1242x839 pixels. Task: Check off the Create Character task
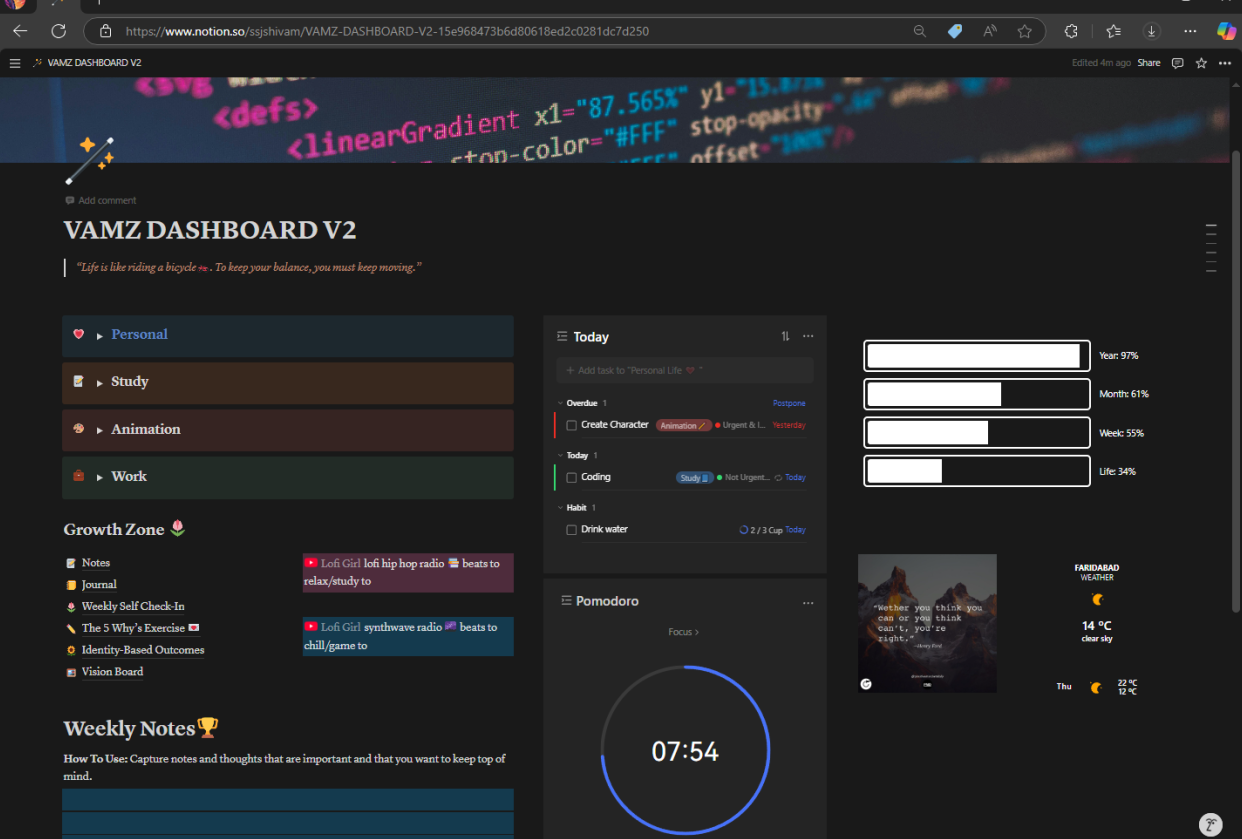572,425
